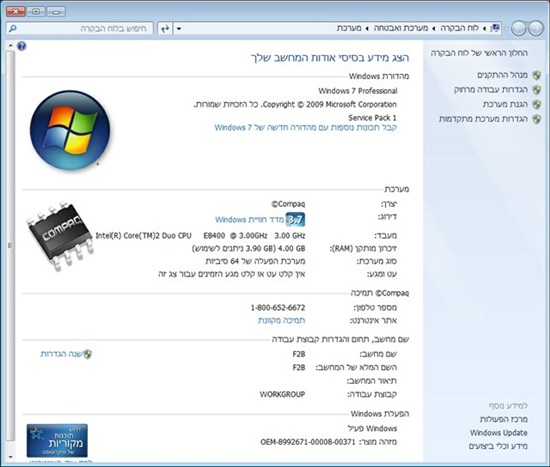
Task: Open הגדרות מערכת מתקדמות advanced settings link
Action: pos(483,119)
